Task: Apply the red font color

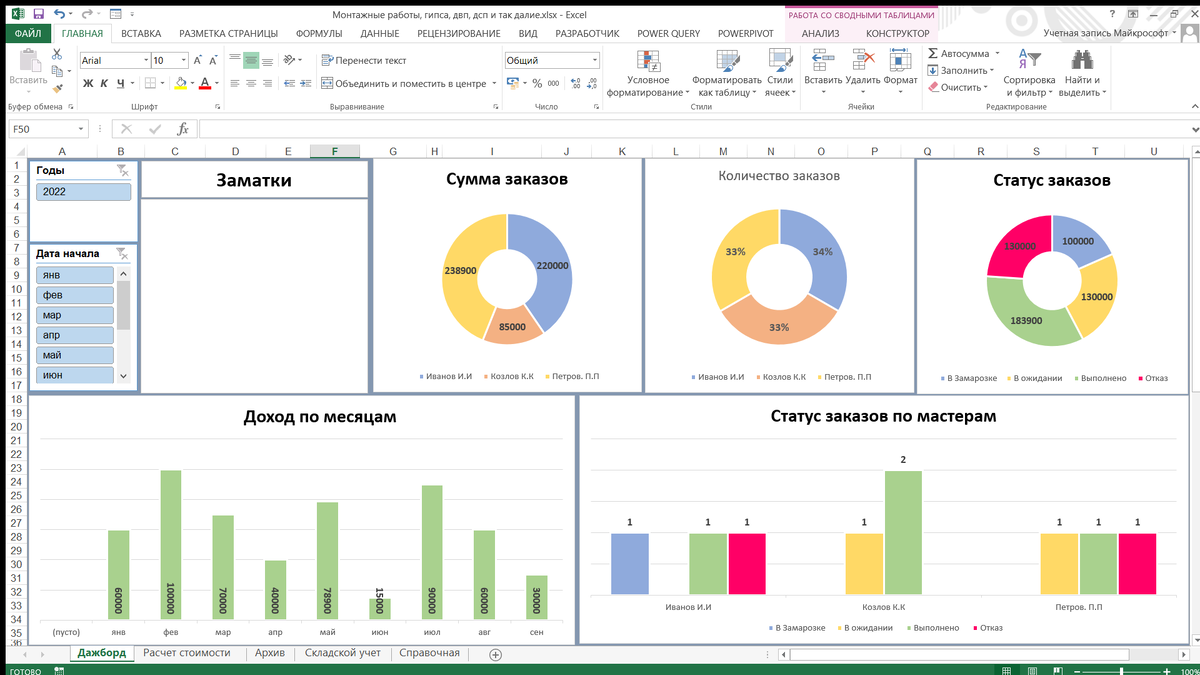Action: point(204,84)
